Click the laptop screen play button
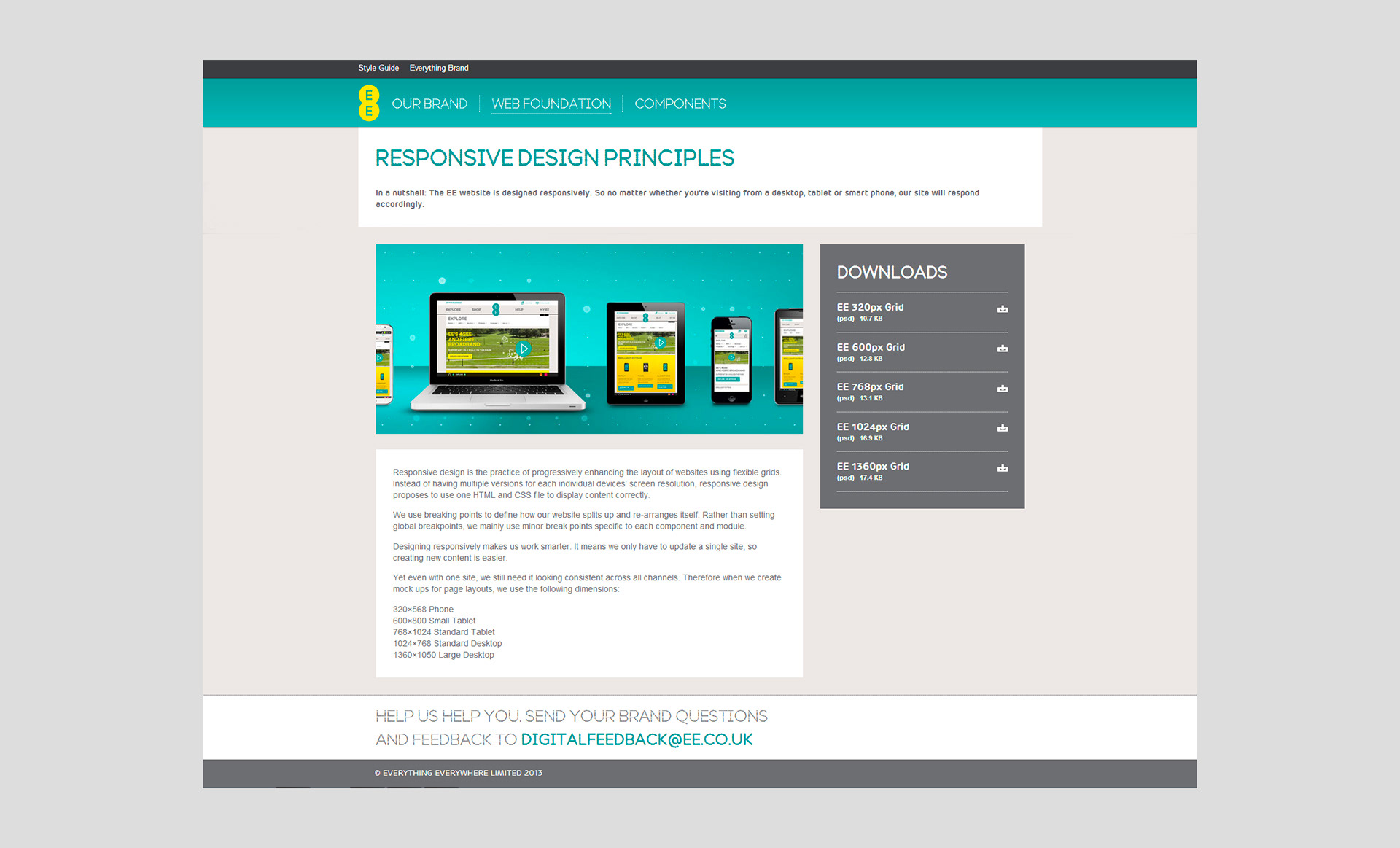The image size is (1400, 848). [524, 349]
